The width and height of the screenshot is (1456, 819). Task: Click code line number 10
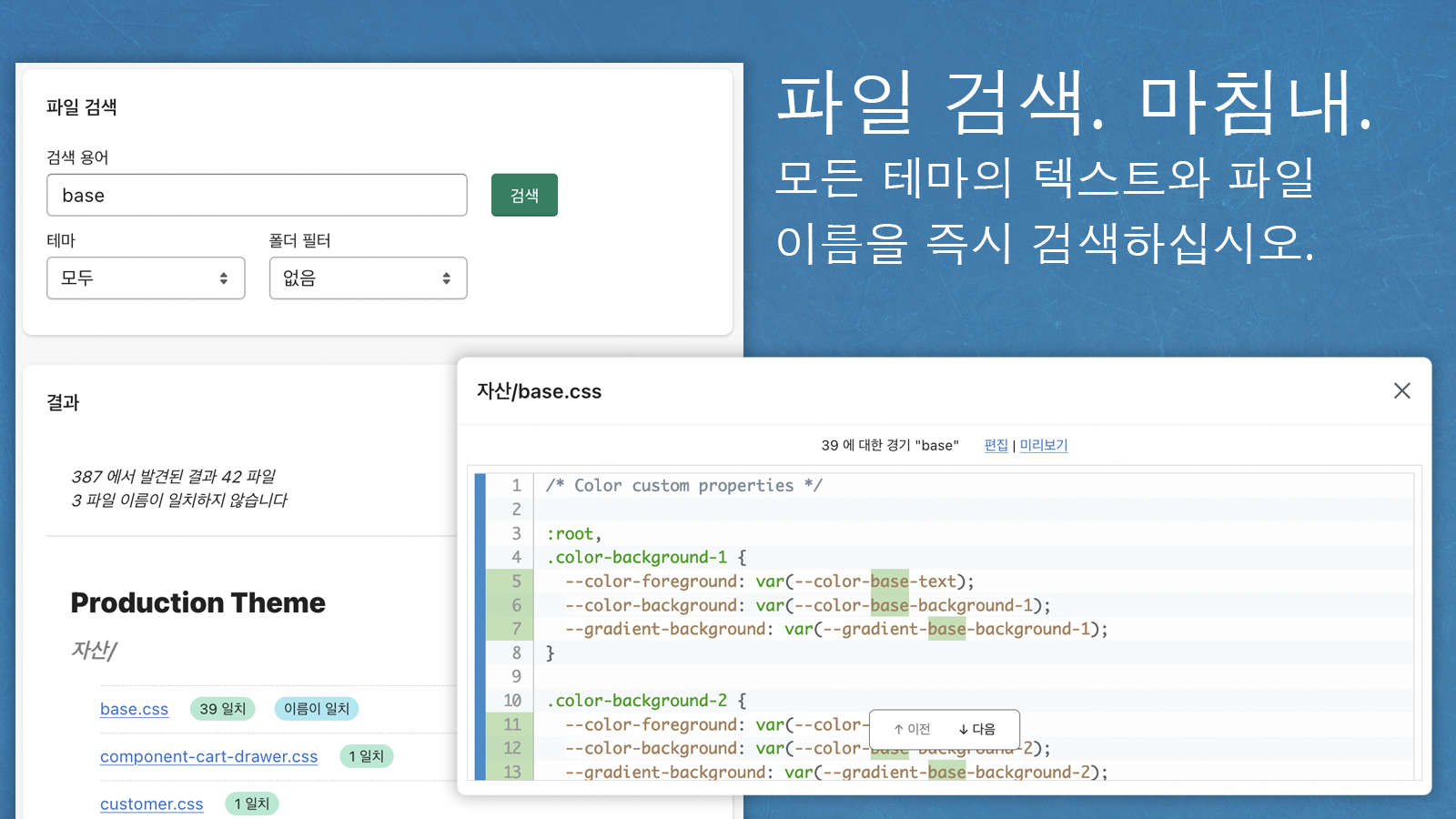click(x=512, y=701)
